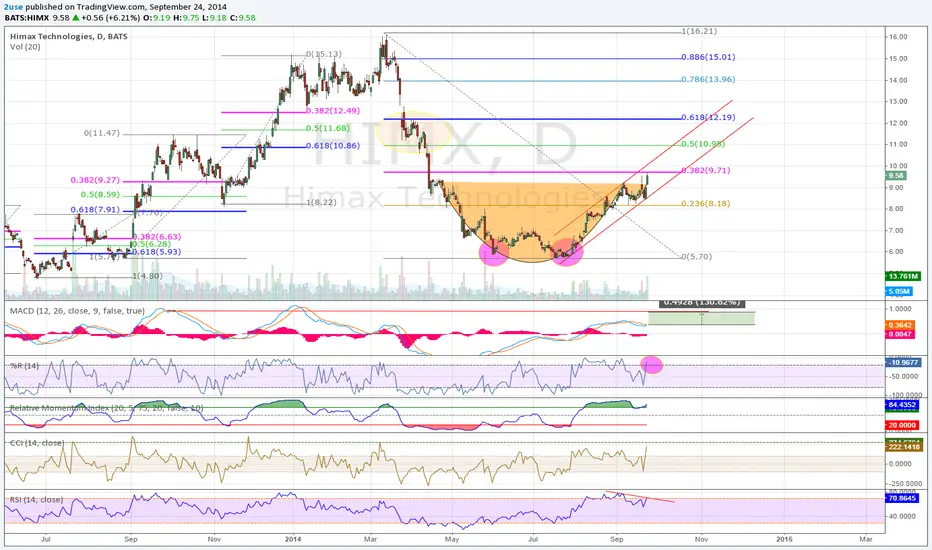Click the red 20.0000 level badge

point(902,425)
